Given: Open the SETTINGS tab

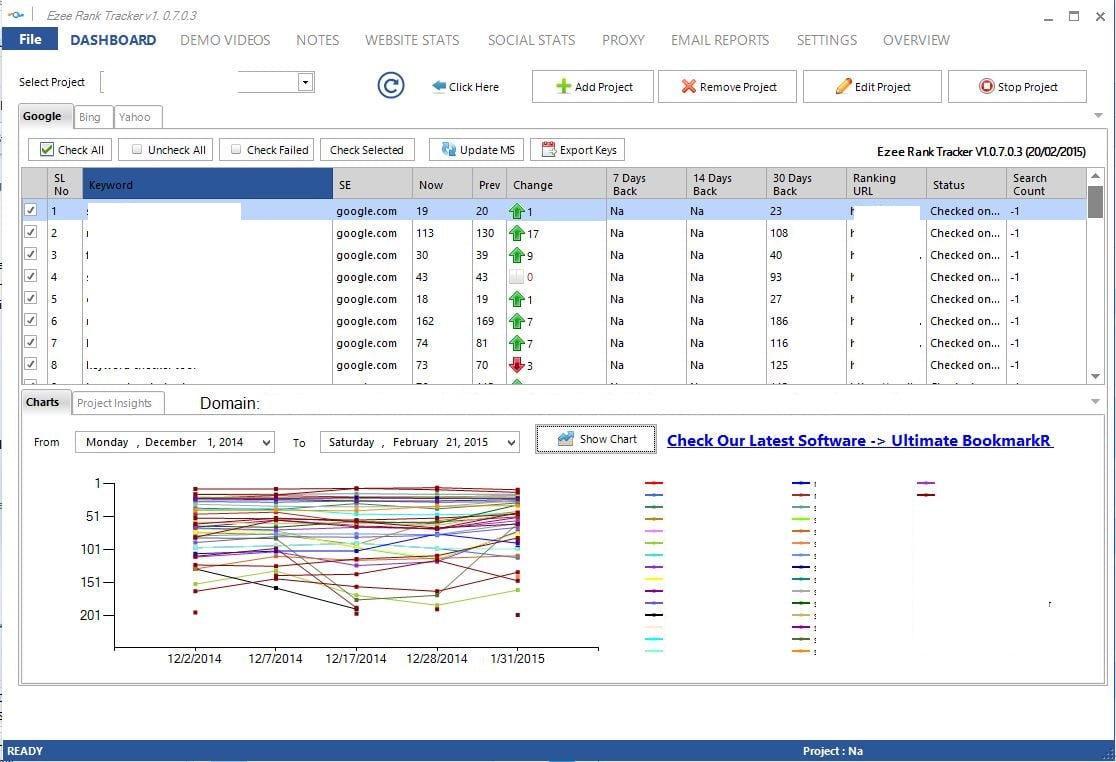Looking at the screenshot, I should (826, 41).
